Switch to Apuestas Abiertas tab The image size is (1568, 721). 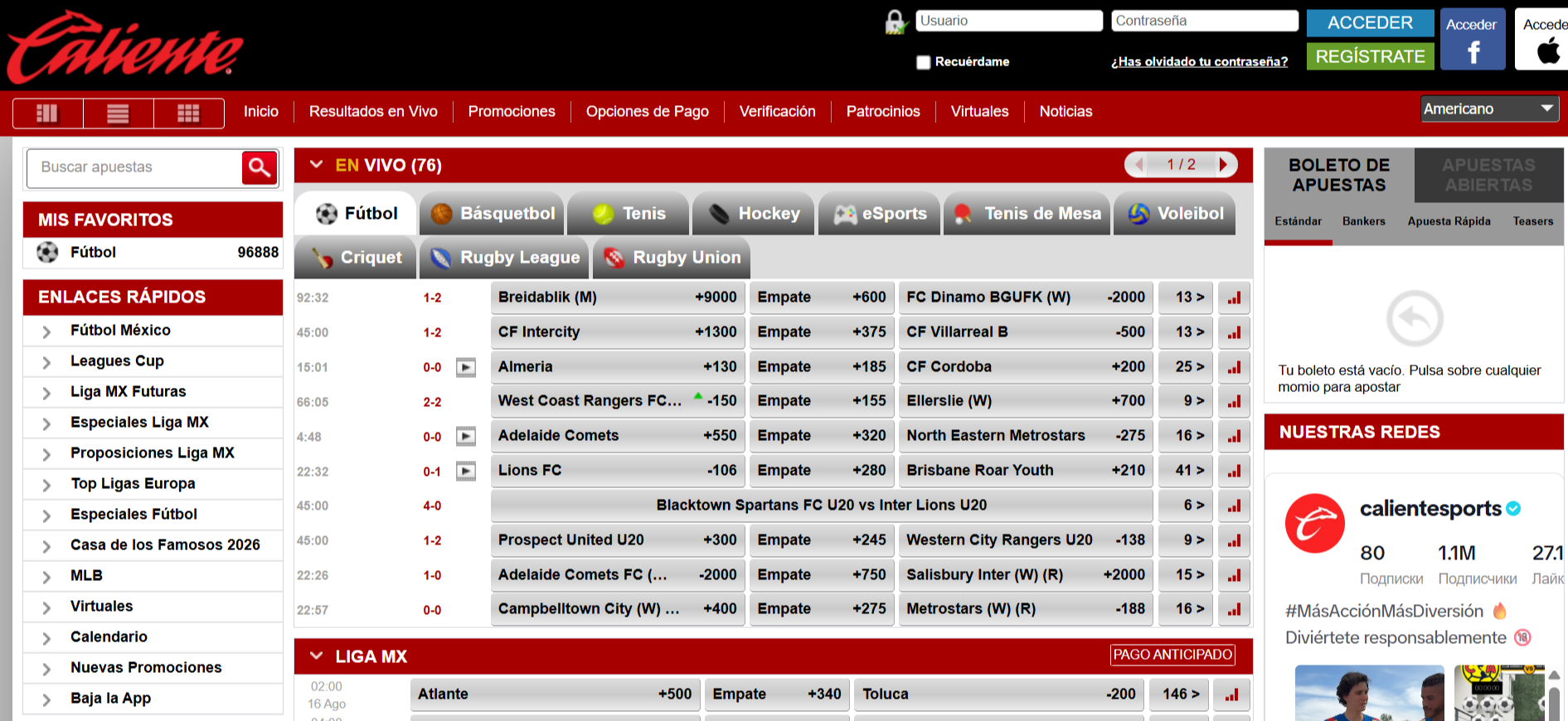(1488, 176)
